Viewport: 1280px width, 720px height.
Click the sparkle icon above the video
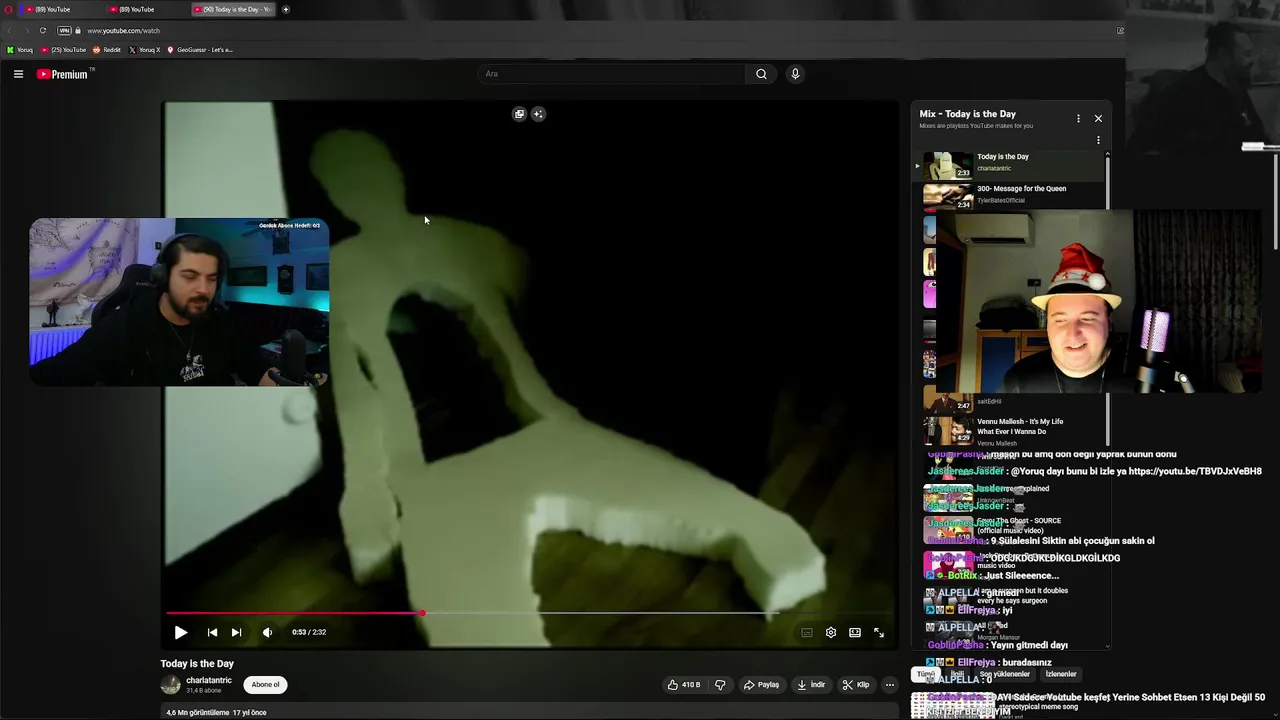(538, 114)
